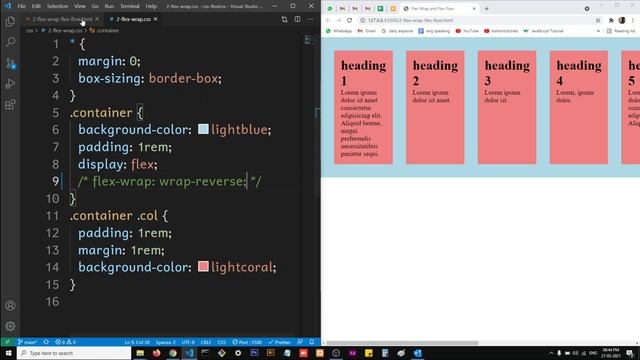Reload the Chrome page
Image resolution: width=640 pixels, height=360 pixels.
tap(349, 20)
